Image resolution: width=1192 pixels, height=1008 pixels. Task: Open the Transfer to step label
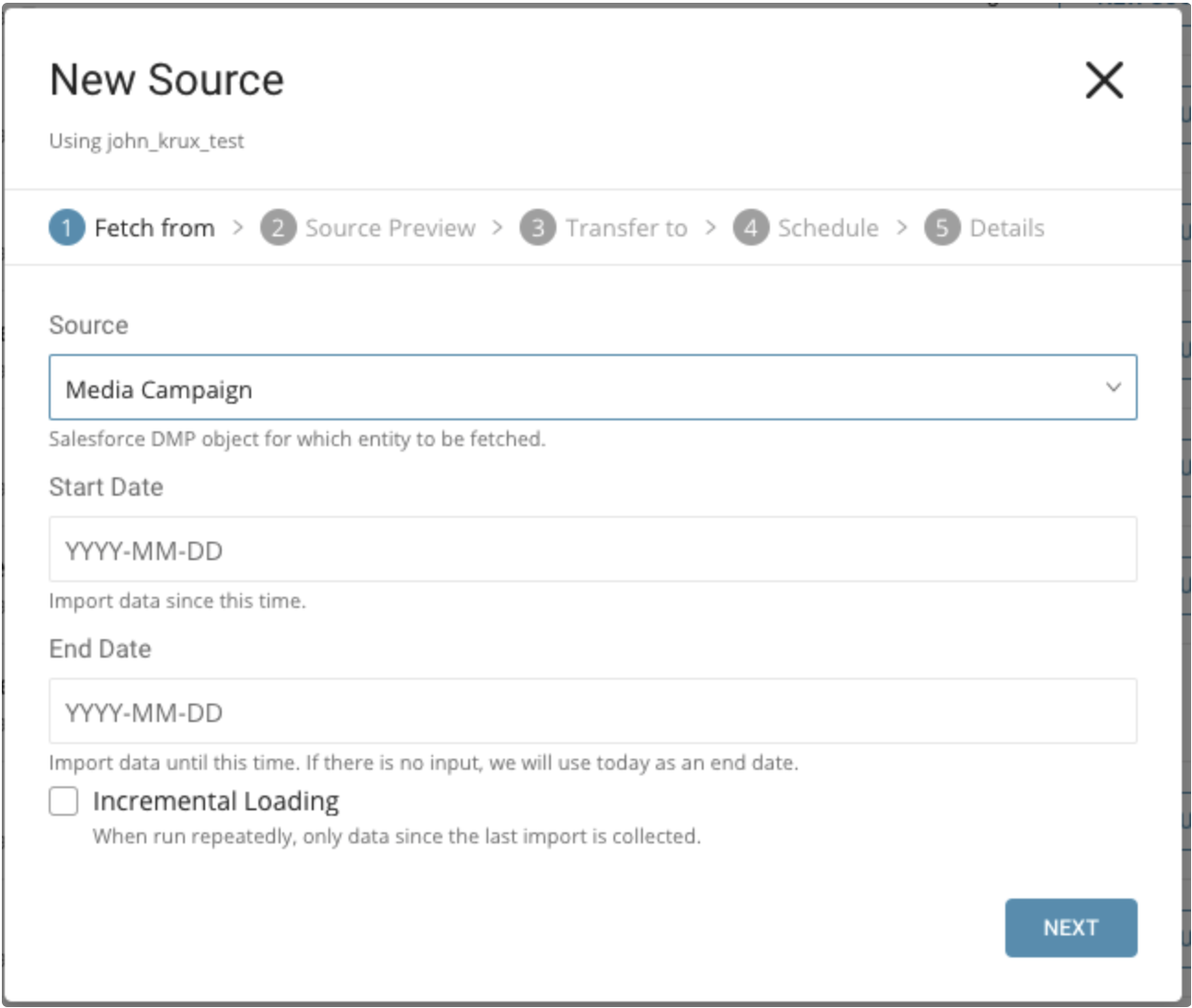point(626,228)
